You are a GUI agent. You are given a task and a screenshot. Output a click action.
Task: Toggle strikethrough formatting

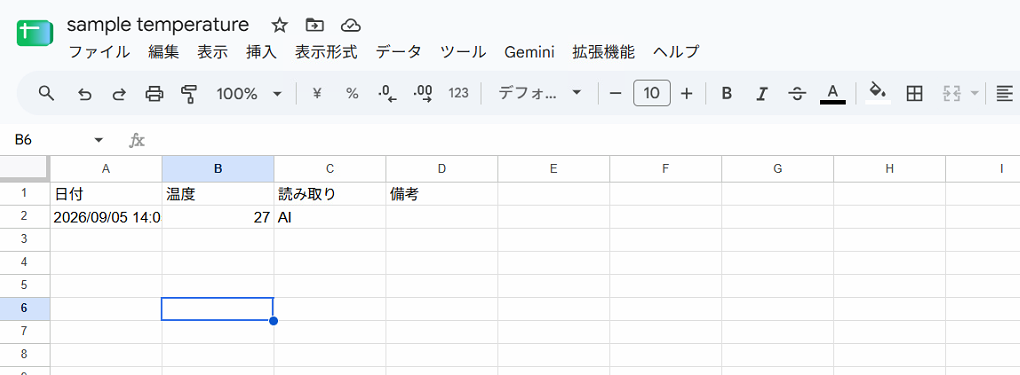[797, 94]
